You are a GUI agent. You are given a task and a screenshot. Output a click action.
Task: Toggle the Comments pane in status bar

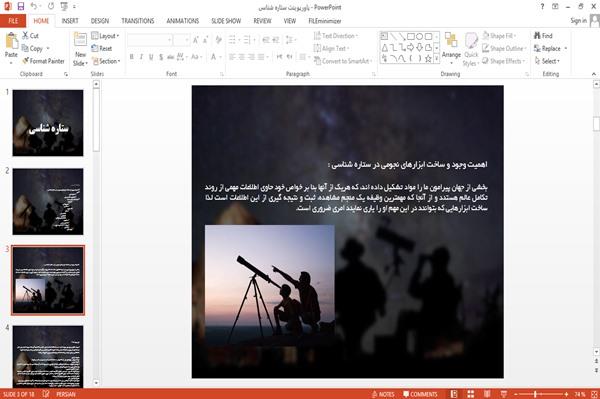point(420,394)
